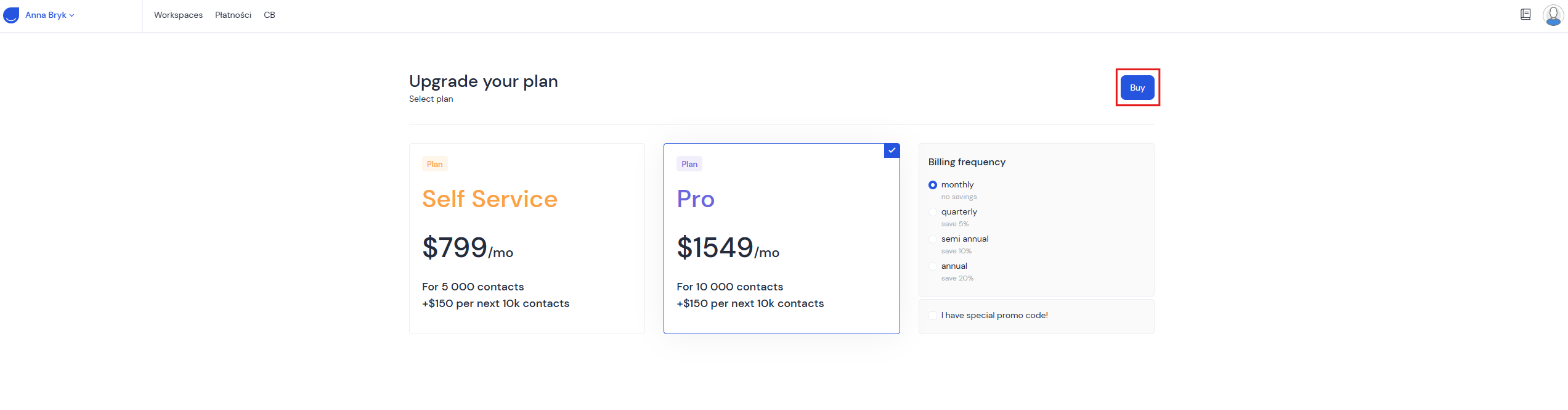Select the Pro plan card

[x=781, y=239]
